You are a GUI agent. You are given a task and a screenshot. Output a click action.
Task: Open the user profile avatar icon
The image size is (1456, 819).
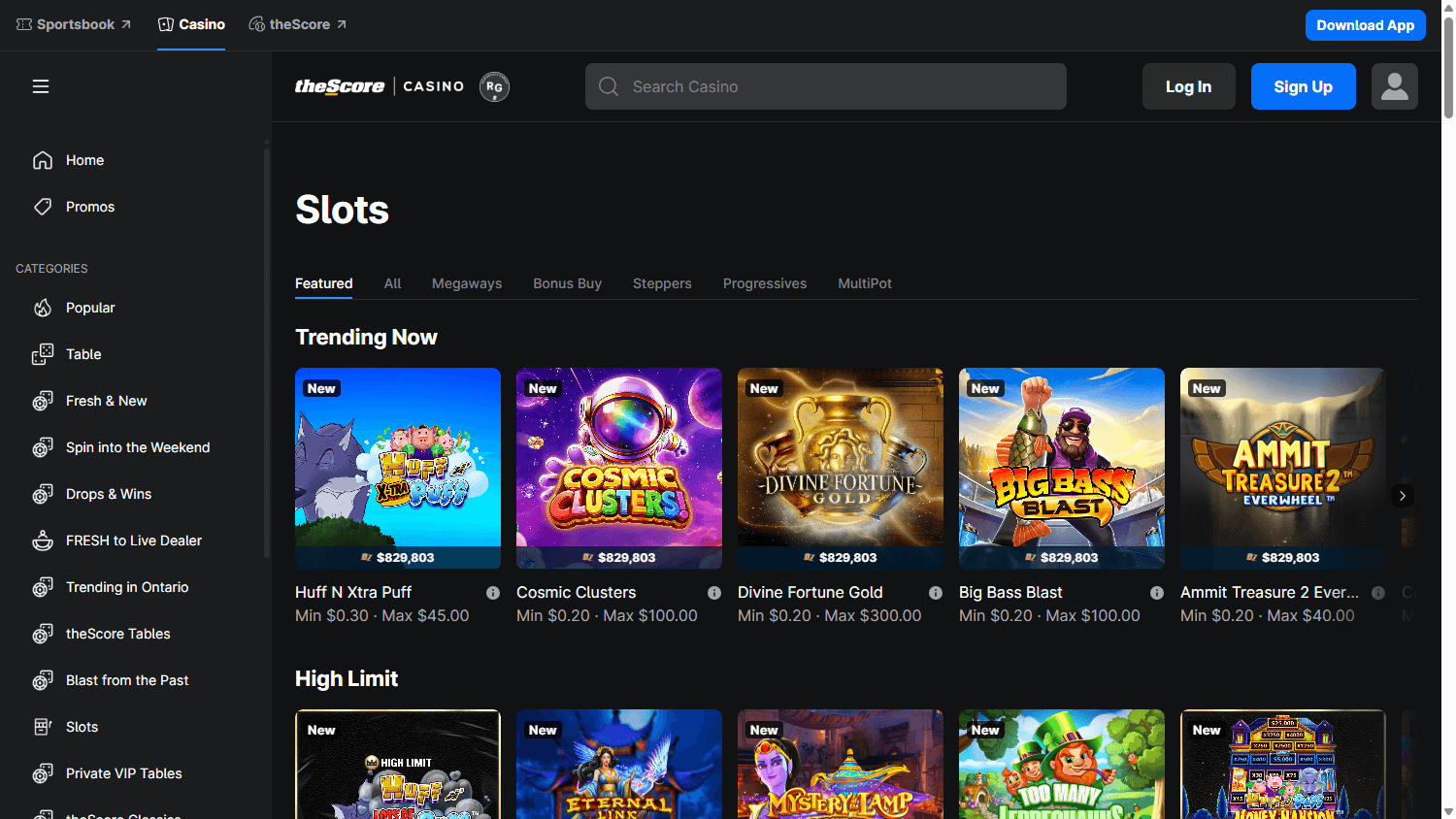click(x=1395, y=86)
